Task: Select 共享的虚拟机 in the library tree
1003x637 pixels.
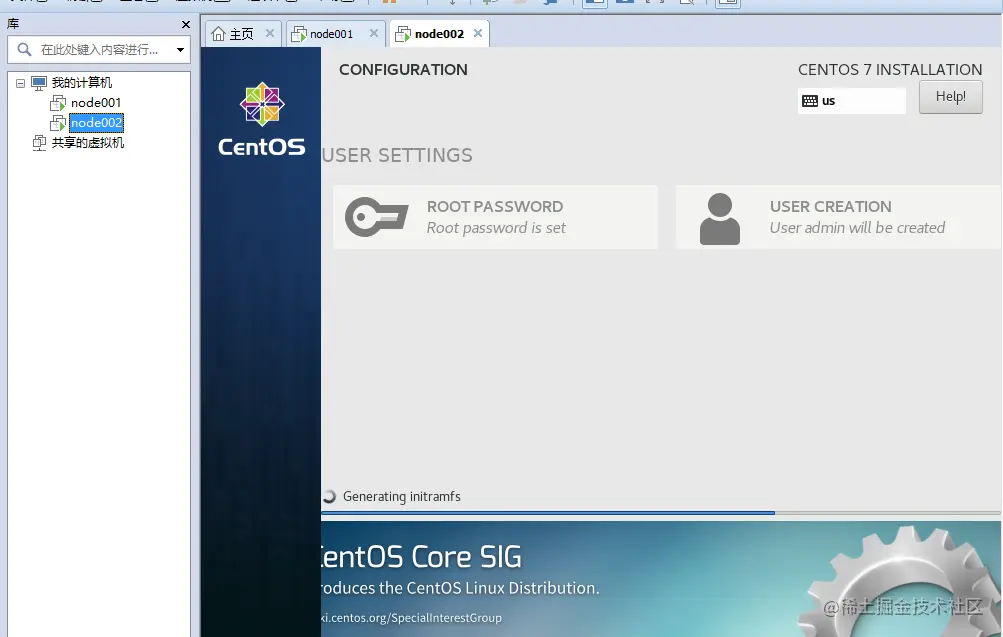Action: pyautogui.click(x=88, y=143)
